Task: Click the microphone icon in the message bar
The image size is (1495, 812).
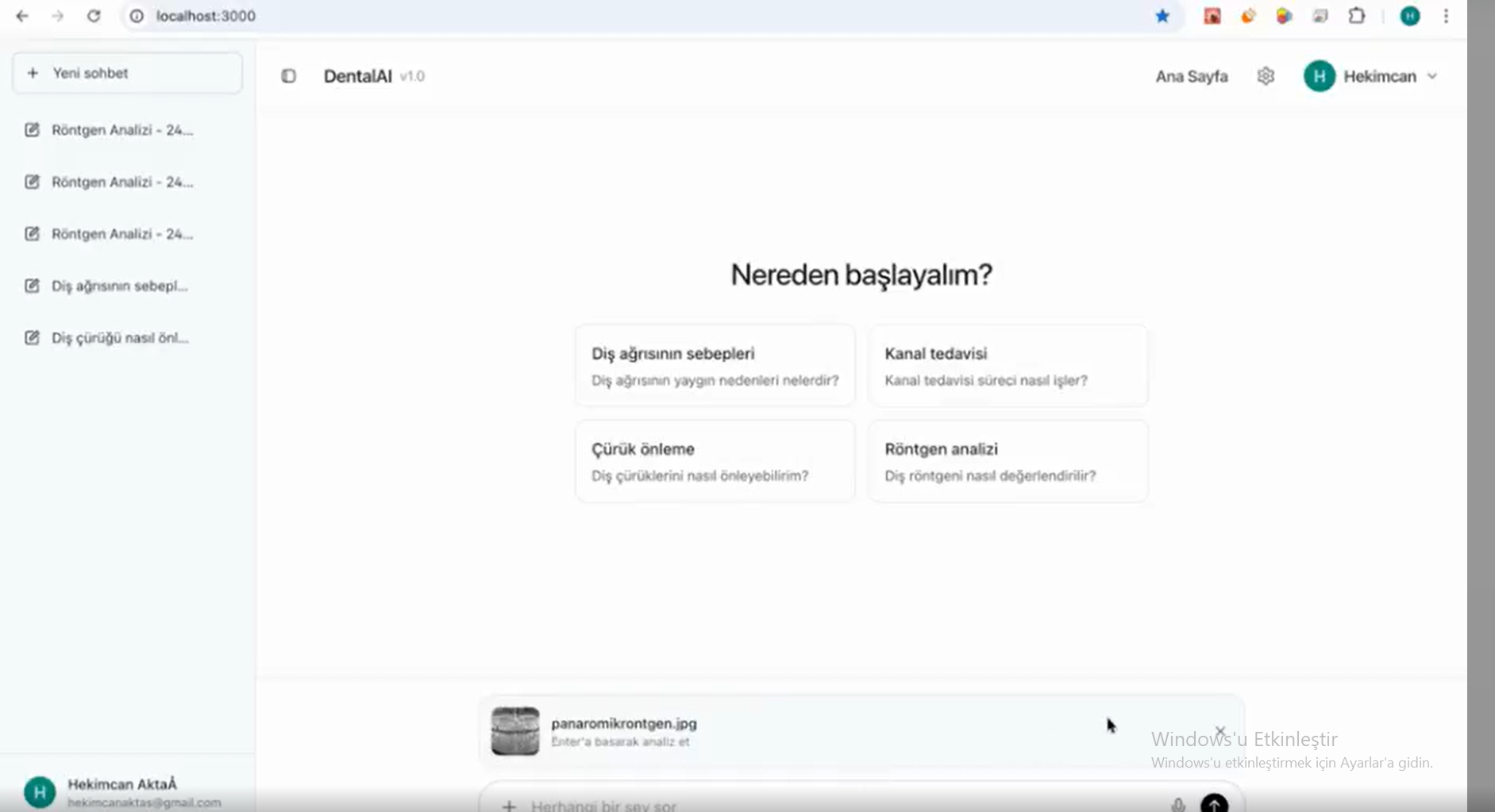Action: coord(1177,803)
